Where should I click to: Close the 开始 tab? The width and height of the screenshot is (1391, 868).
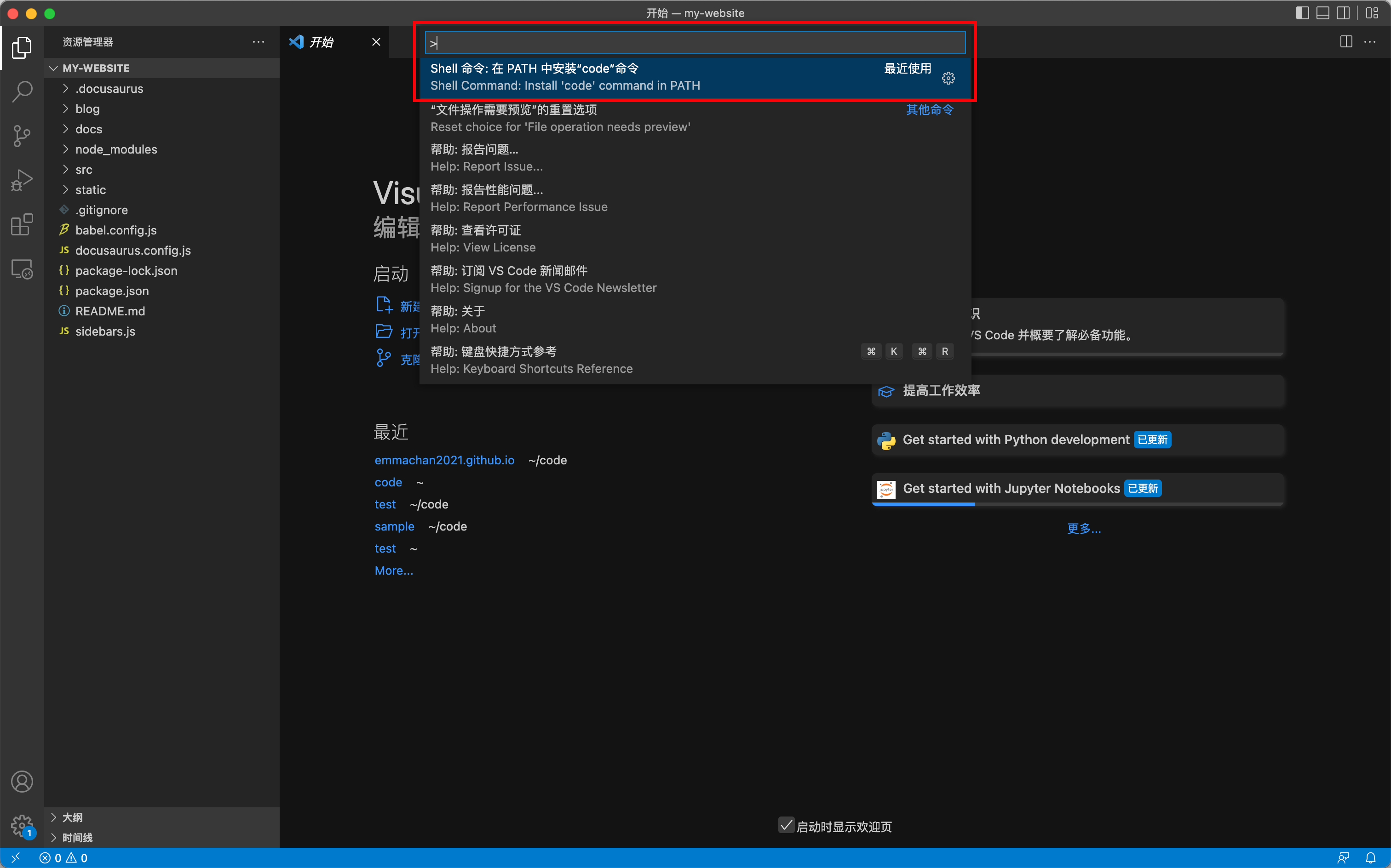(x=376, y=42)
